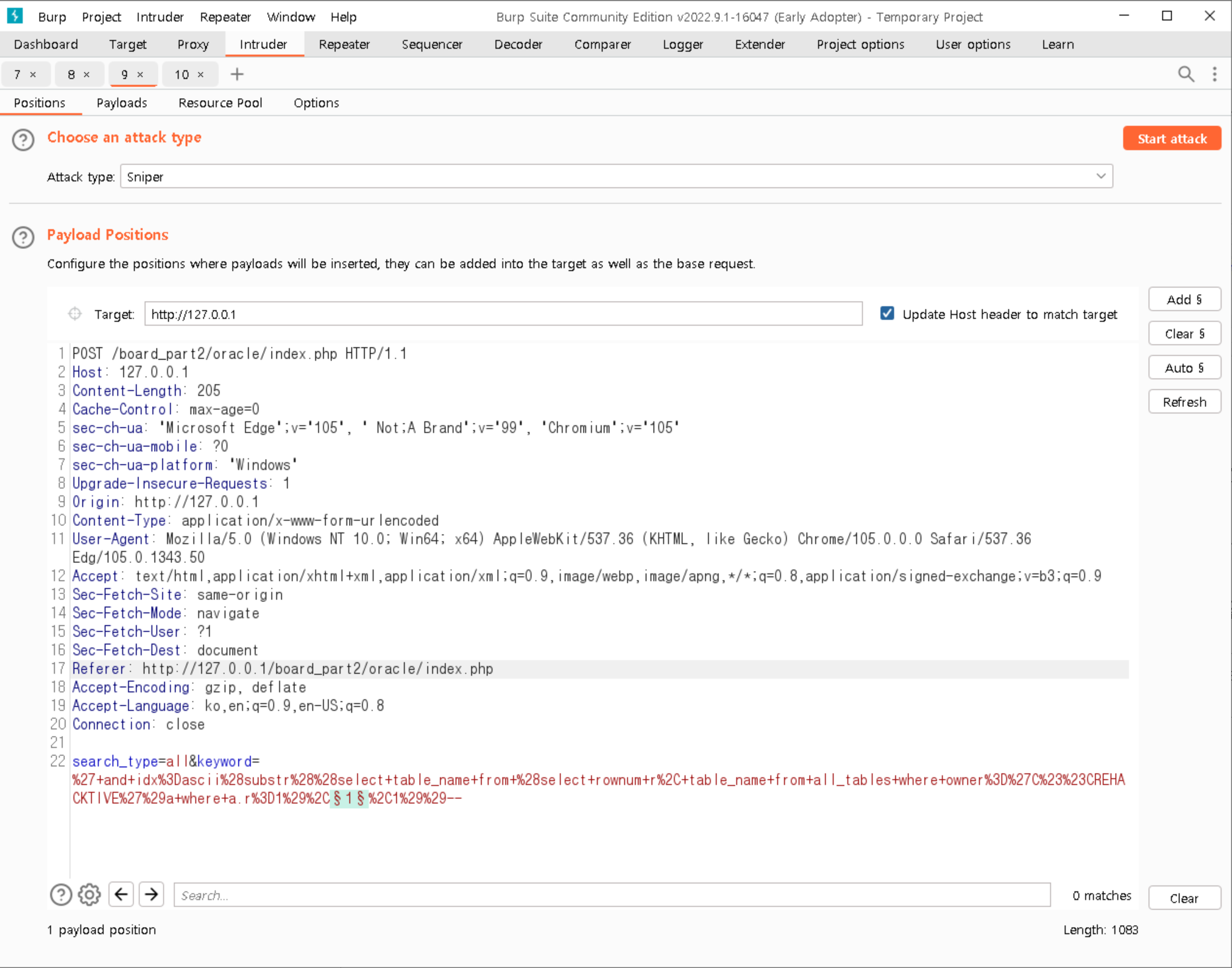This screenshot has height=968, width=1232.
Task: Switch to the Sequencer tab
Action: pyautogui.click(x=432, y=44)
